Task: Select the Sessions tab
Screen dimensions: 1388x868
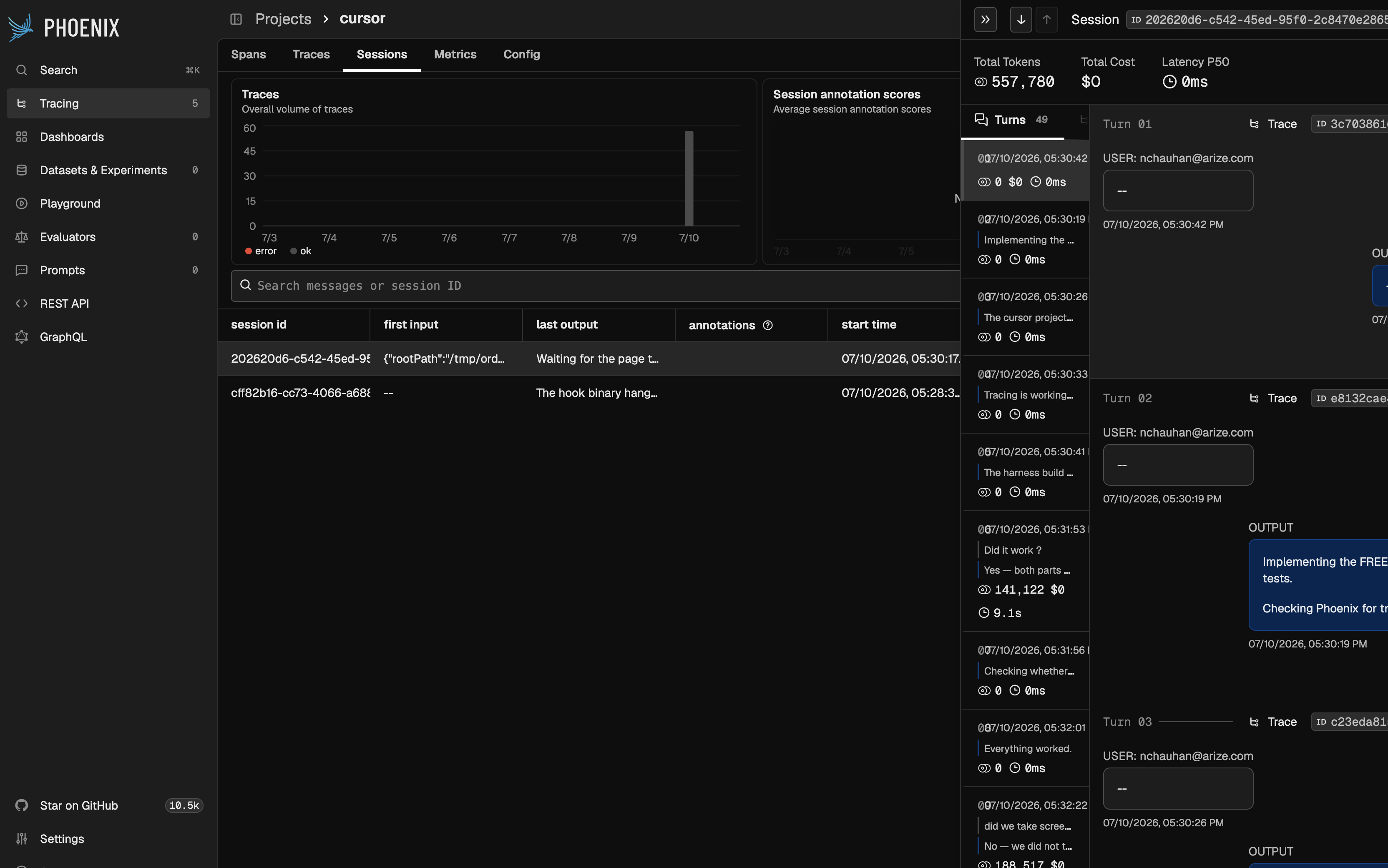Action: pyautogui.click(x=382, y=55)
